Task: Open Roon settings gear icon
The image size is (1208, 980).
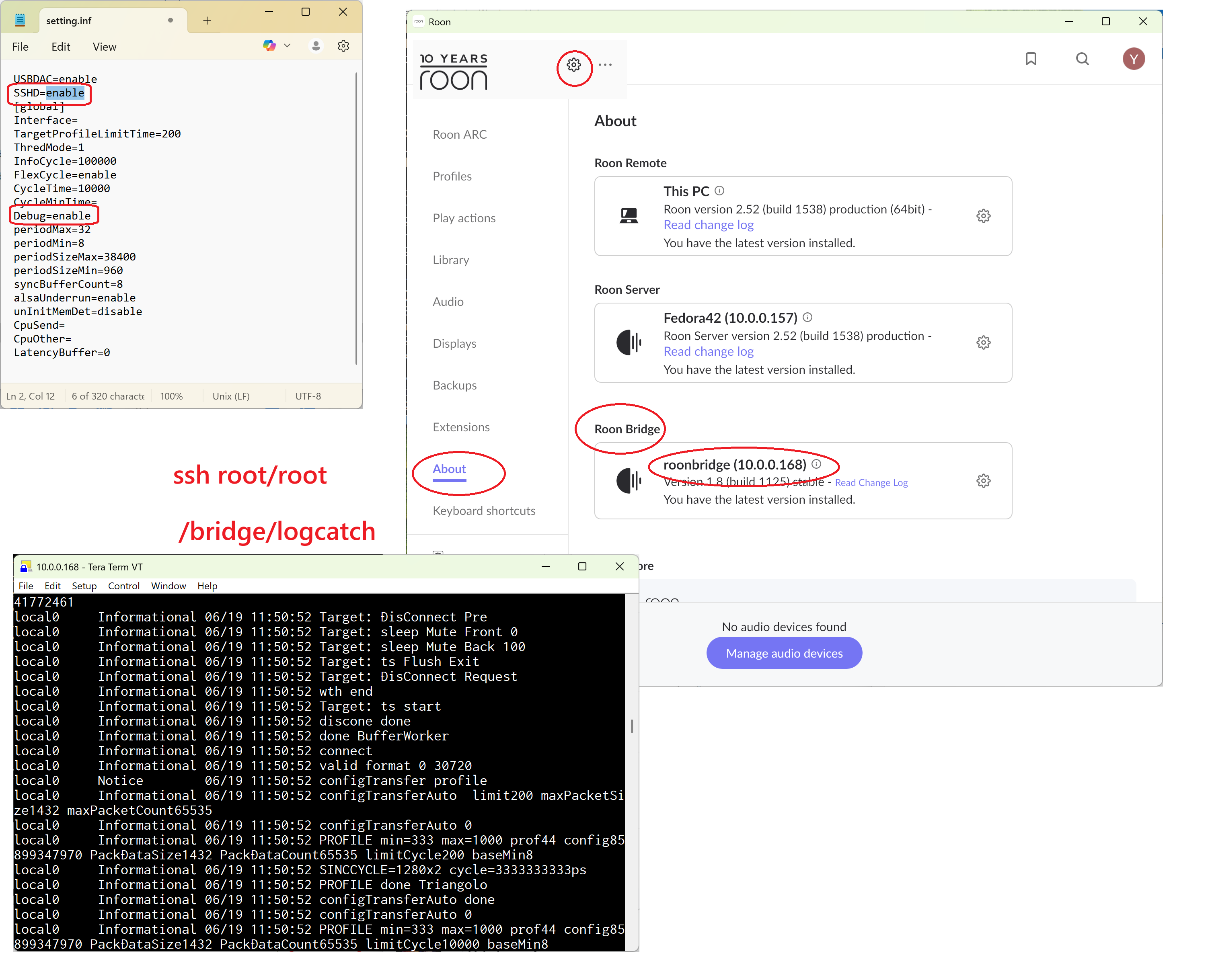Action: [574, 65]
